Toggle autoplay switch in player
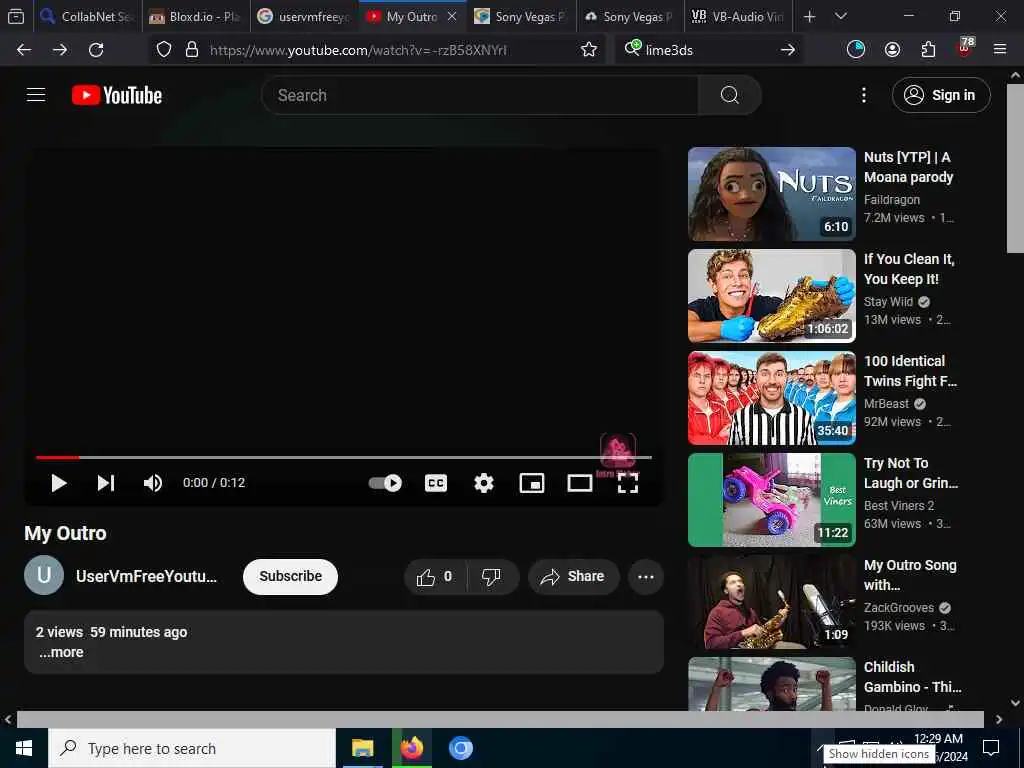 [385, 483]
